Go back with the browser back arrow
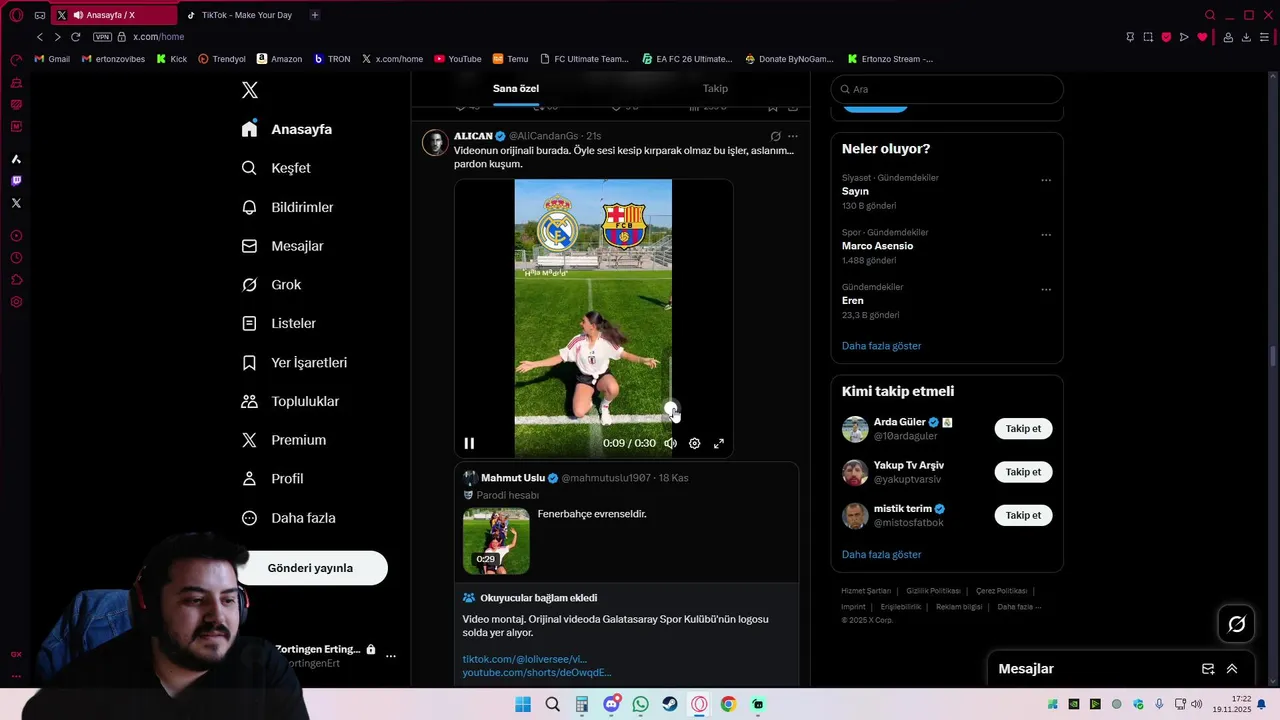Image resolution: width=1280 pixels, height=720 pixels. click(x=40, y=37)
